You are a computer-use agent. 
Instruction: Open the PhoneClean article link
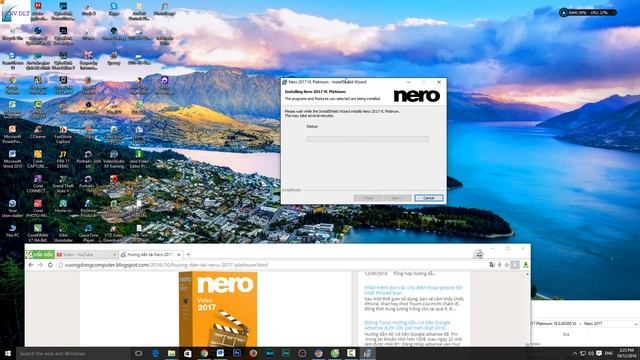click(413, 290)
